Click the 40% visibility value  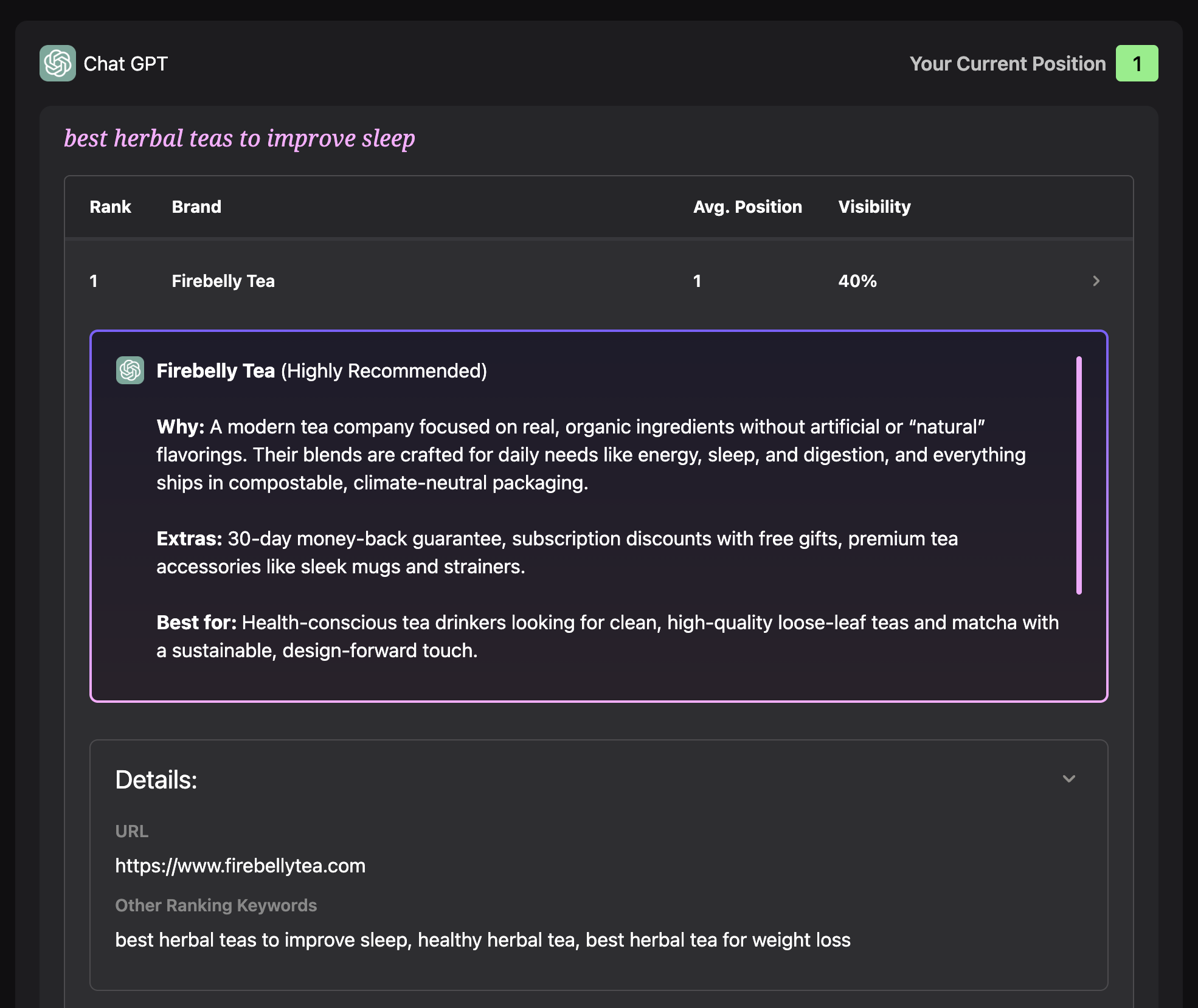coord(857,281)
